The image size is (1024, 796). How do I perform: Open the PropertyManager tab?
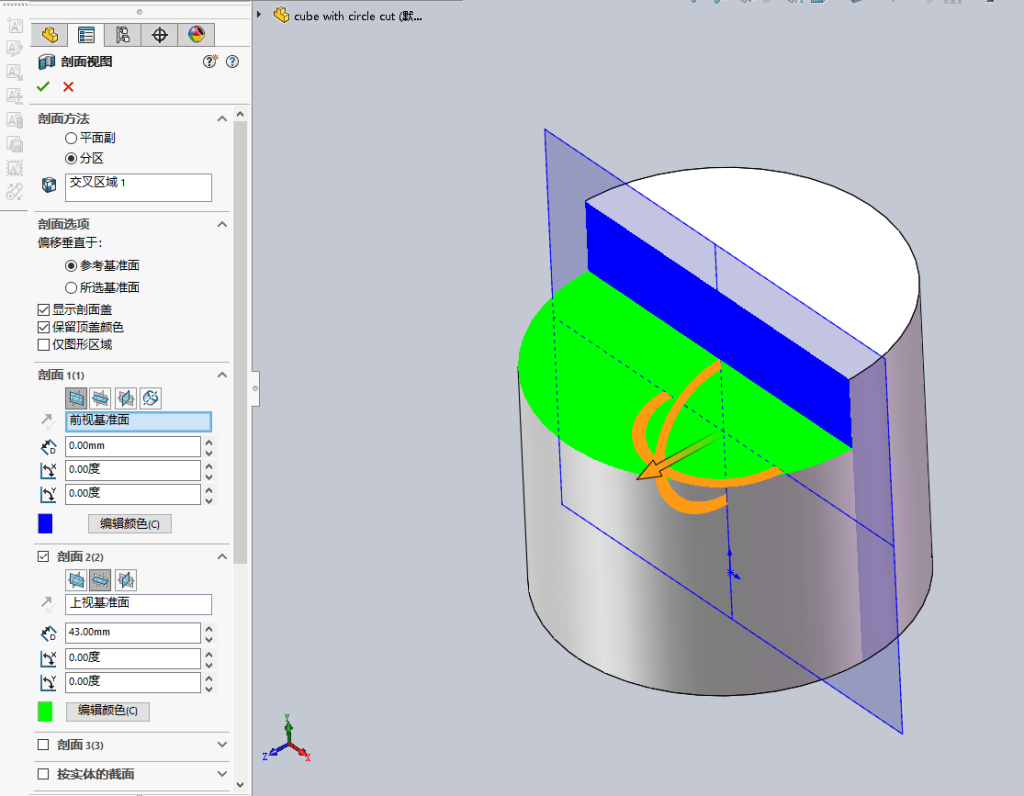(86, 35)
